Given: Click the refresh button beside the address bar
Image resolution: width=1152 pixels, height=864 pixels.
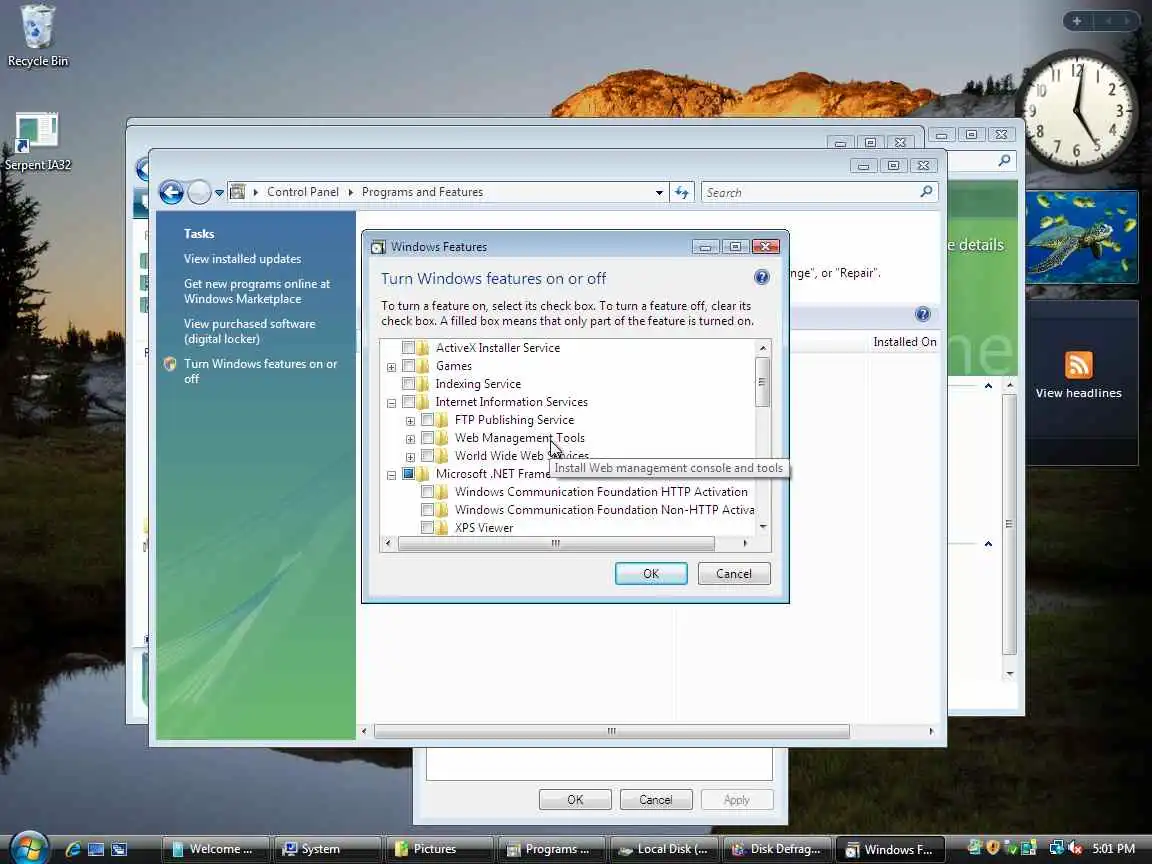Looking at the screenshot, I should [x=682, y=192].
